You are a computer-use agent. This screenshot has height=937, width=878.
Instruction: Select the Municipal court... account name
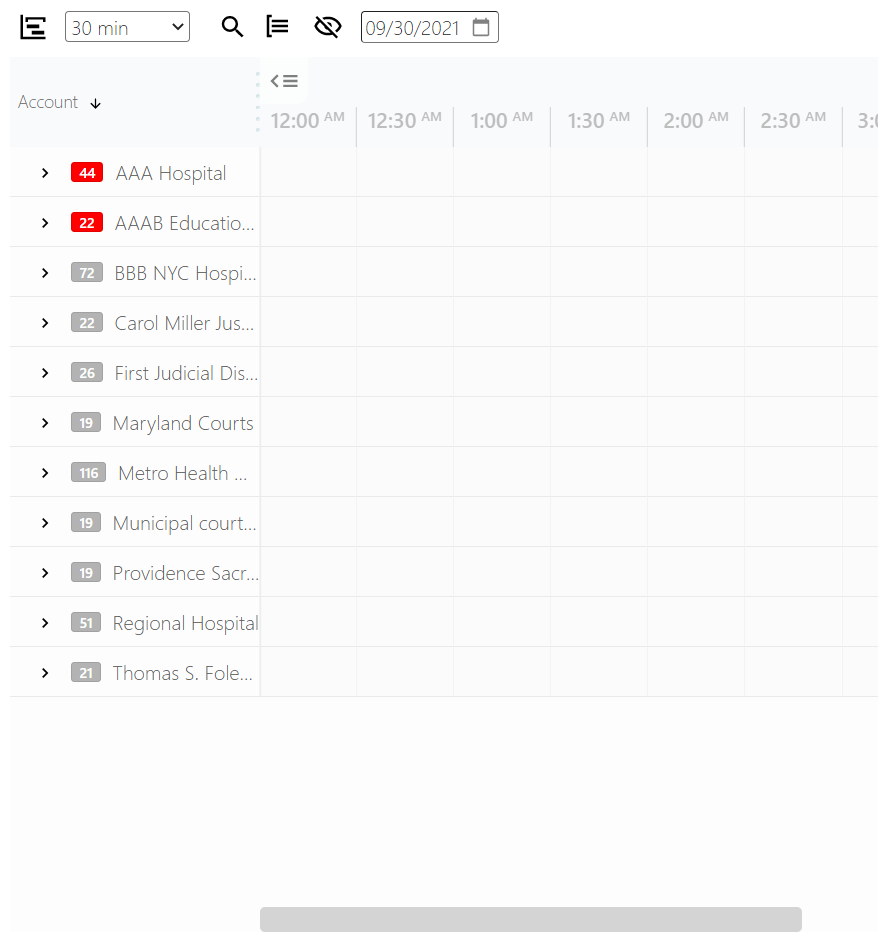click(x=185, y=523)
